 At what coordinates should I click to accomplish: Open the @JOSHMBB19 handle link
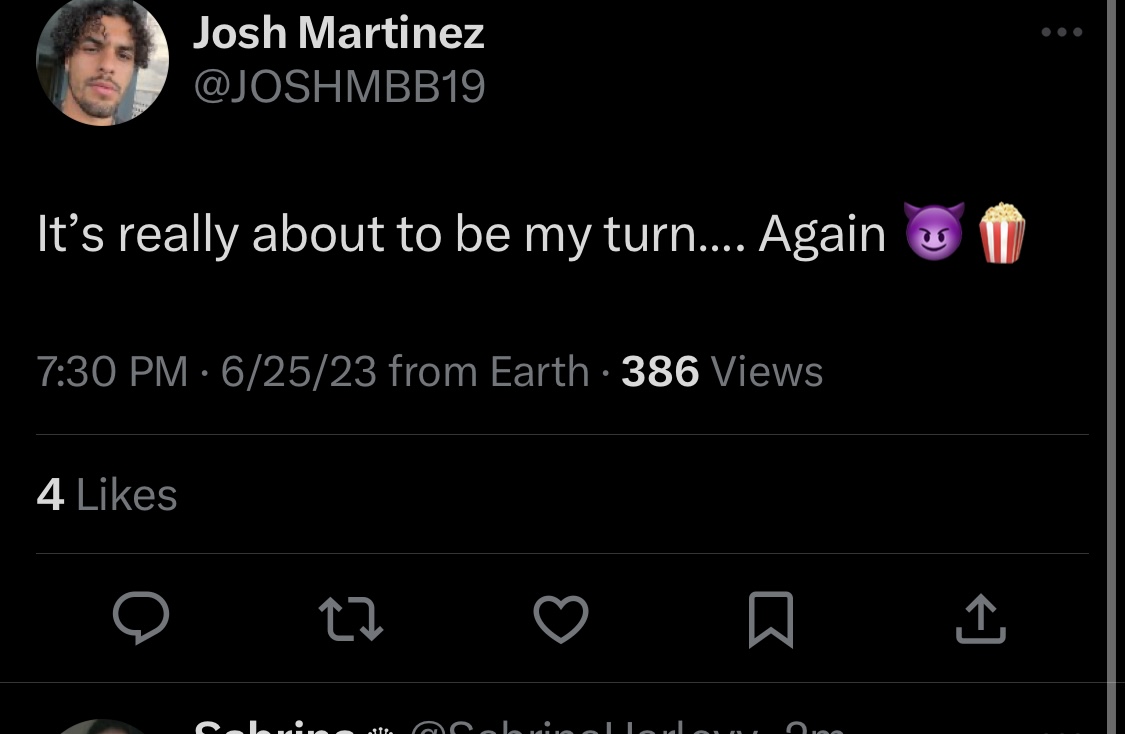339,87
